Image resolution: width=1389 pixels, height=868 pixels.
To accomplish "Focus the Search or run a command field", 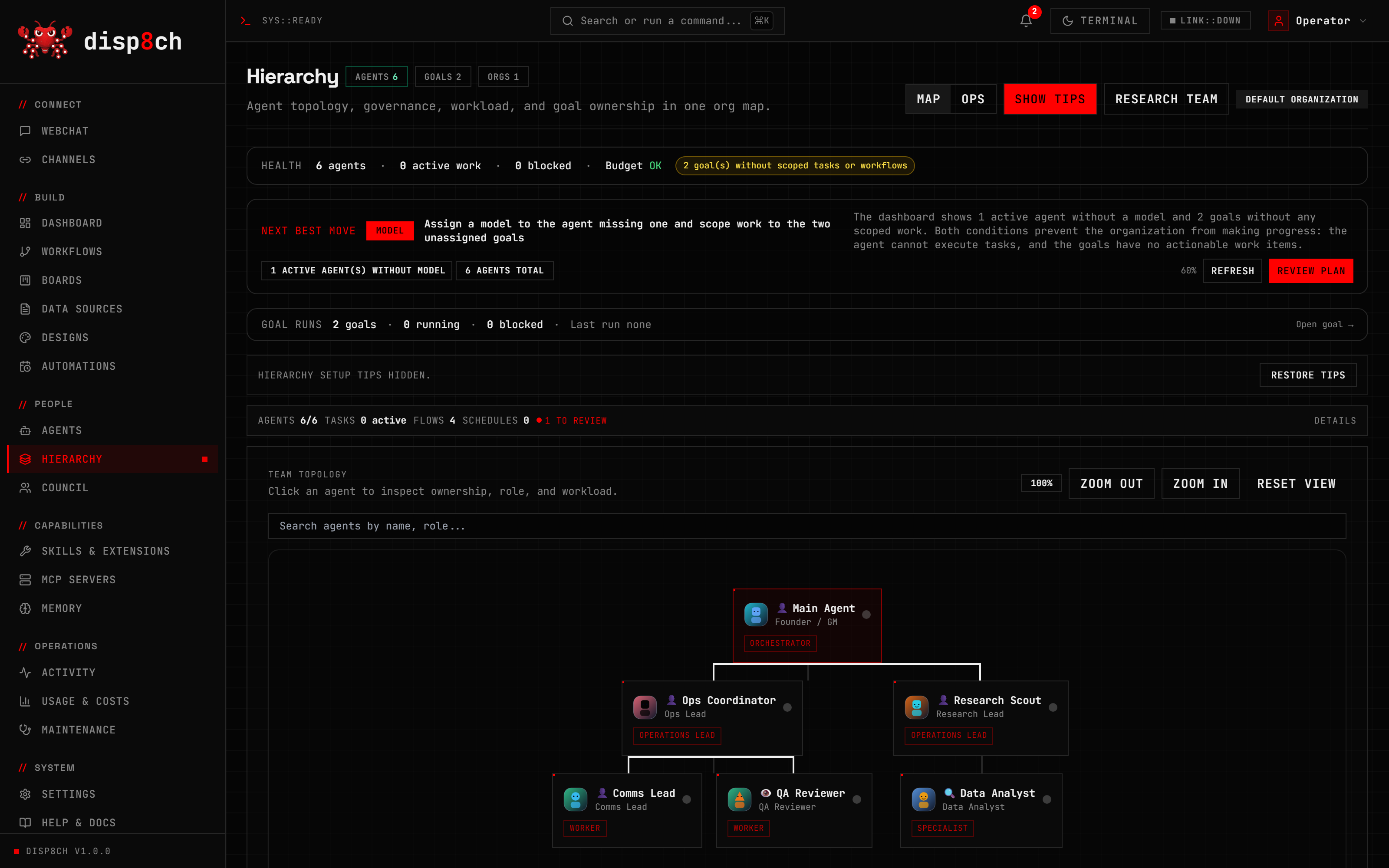I will click(667, 21).
